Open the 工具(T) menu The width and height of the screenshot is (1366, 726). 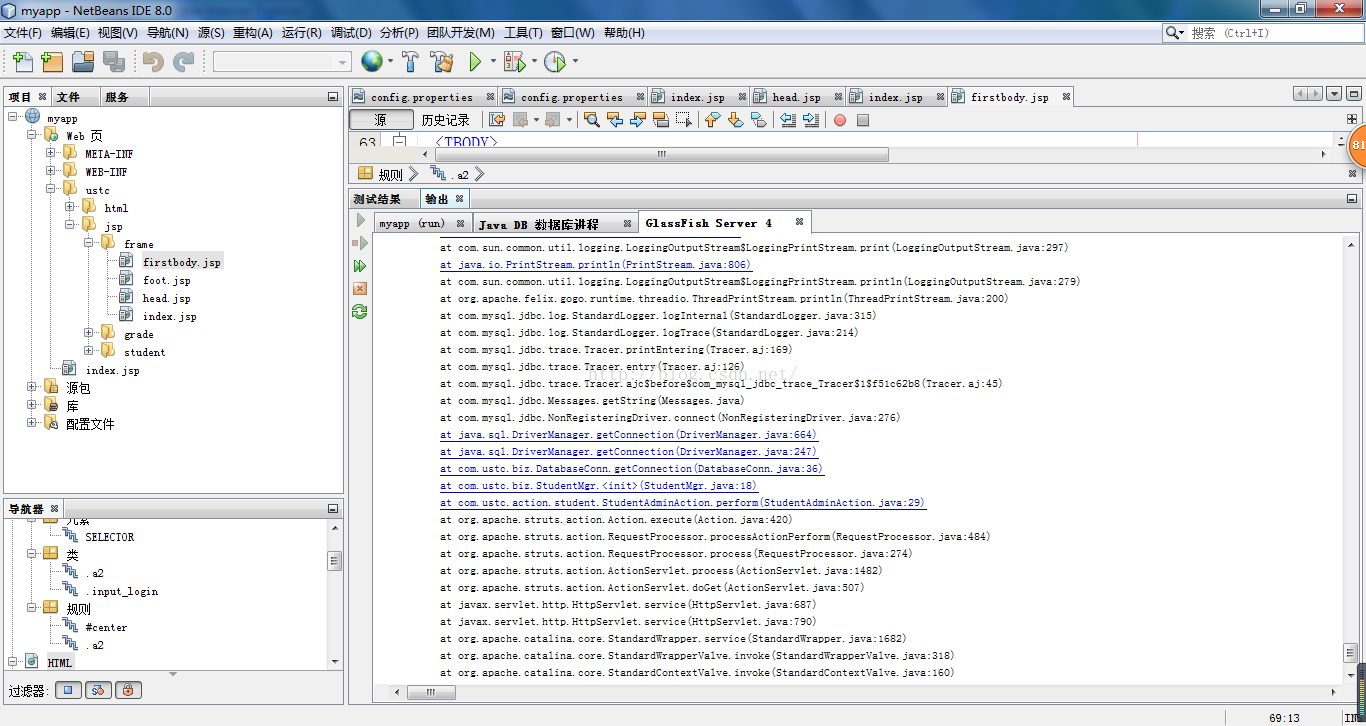522,33
